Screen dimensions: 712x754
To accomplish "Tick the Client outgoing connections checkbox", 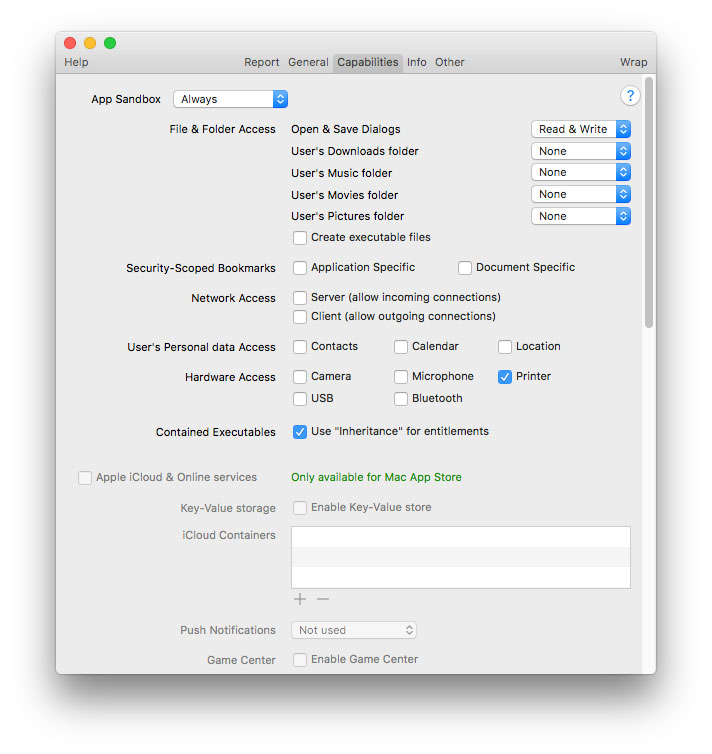I will pyautogui.click(x=300, y=317).
